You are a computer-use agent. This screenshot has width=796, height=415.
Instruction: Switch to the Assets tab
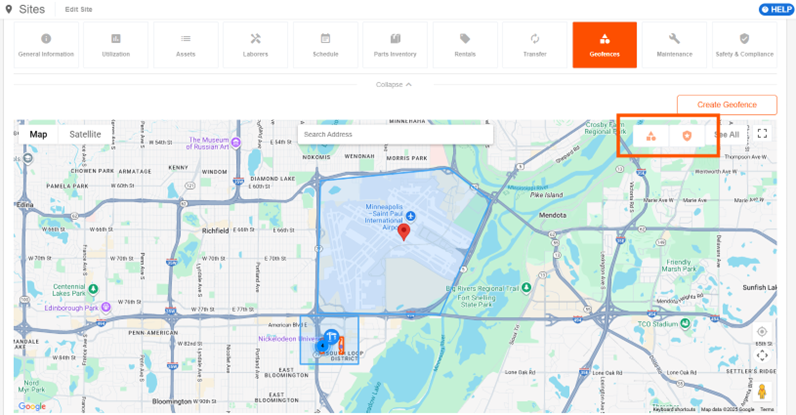click(186, 45)
